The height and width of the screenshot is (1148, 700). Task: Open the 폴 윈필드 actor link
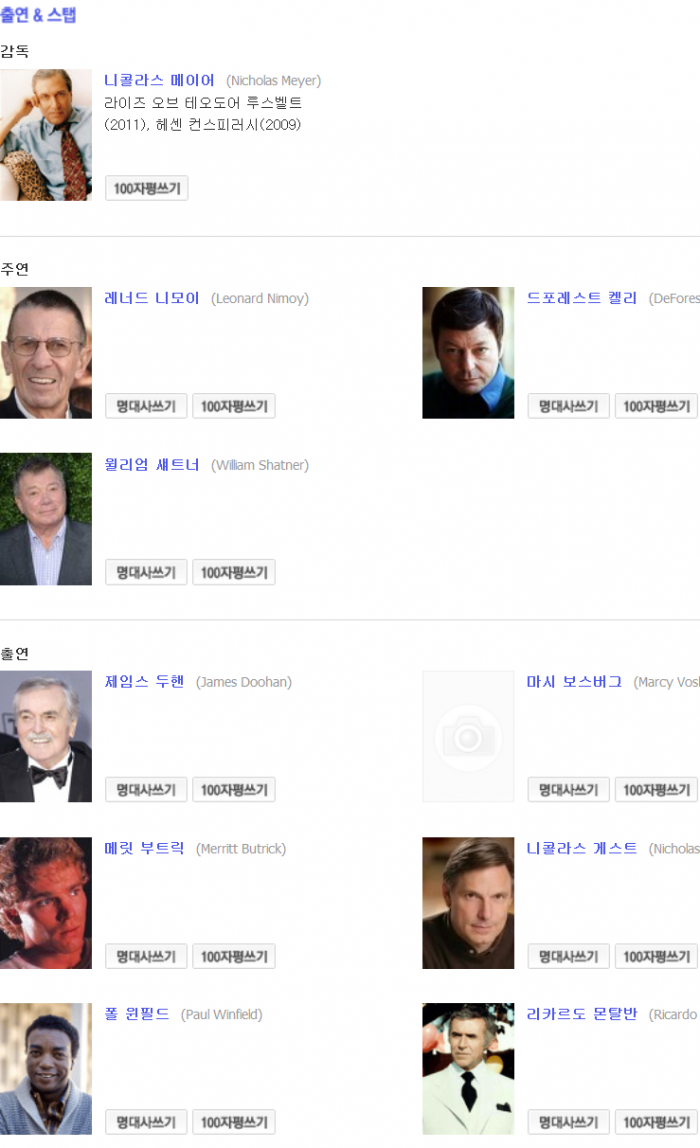pos(137,1013)
